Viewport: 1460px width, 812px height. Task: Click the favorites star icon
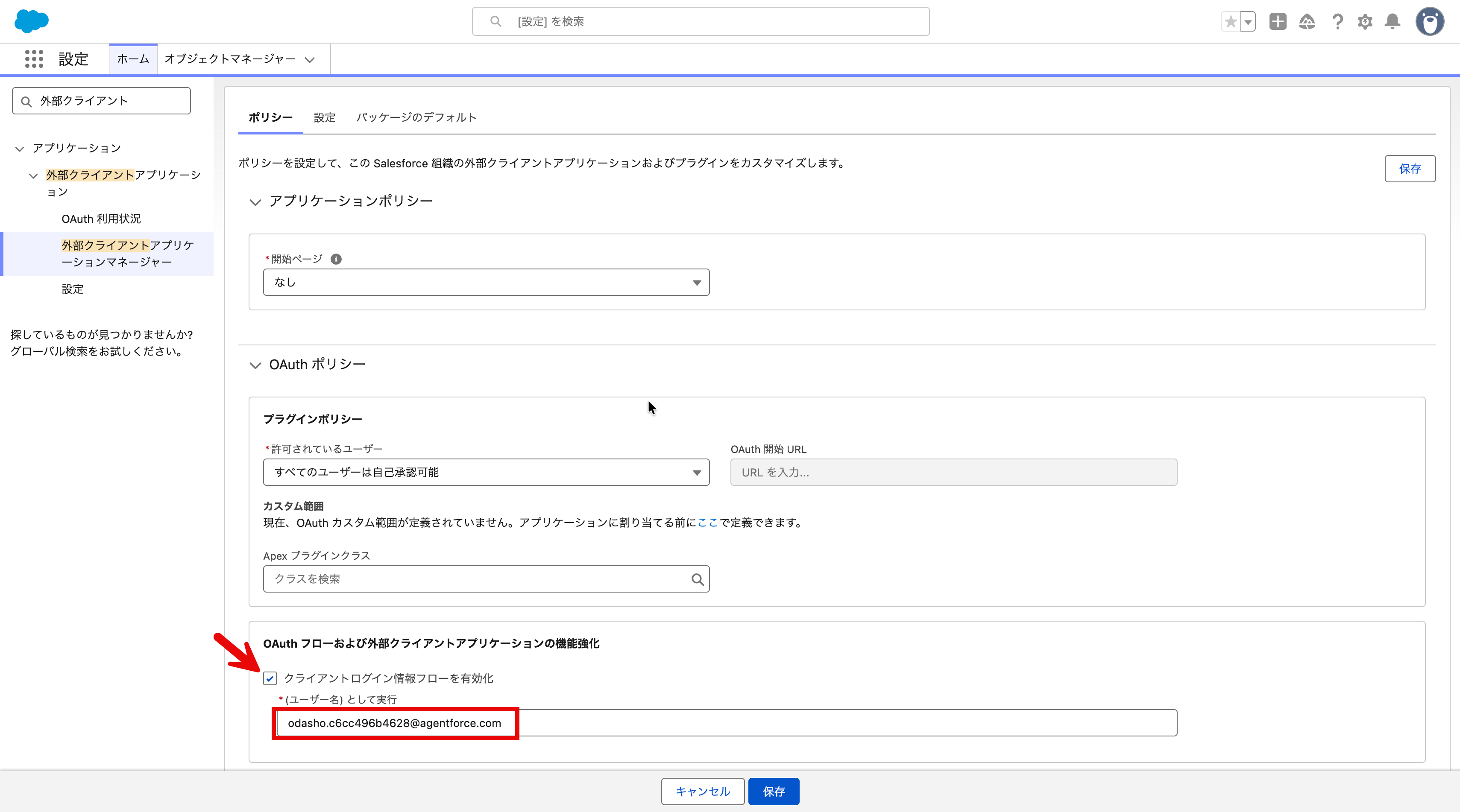pos(1230,21)
